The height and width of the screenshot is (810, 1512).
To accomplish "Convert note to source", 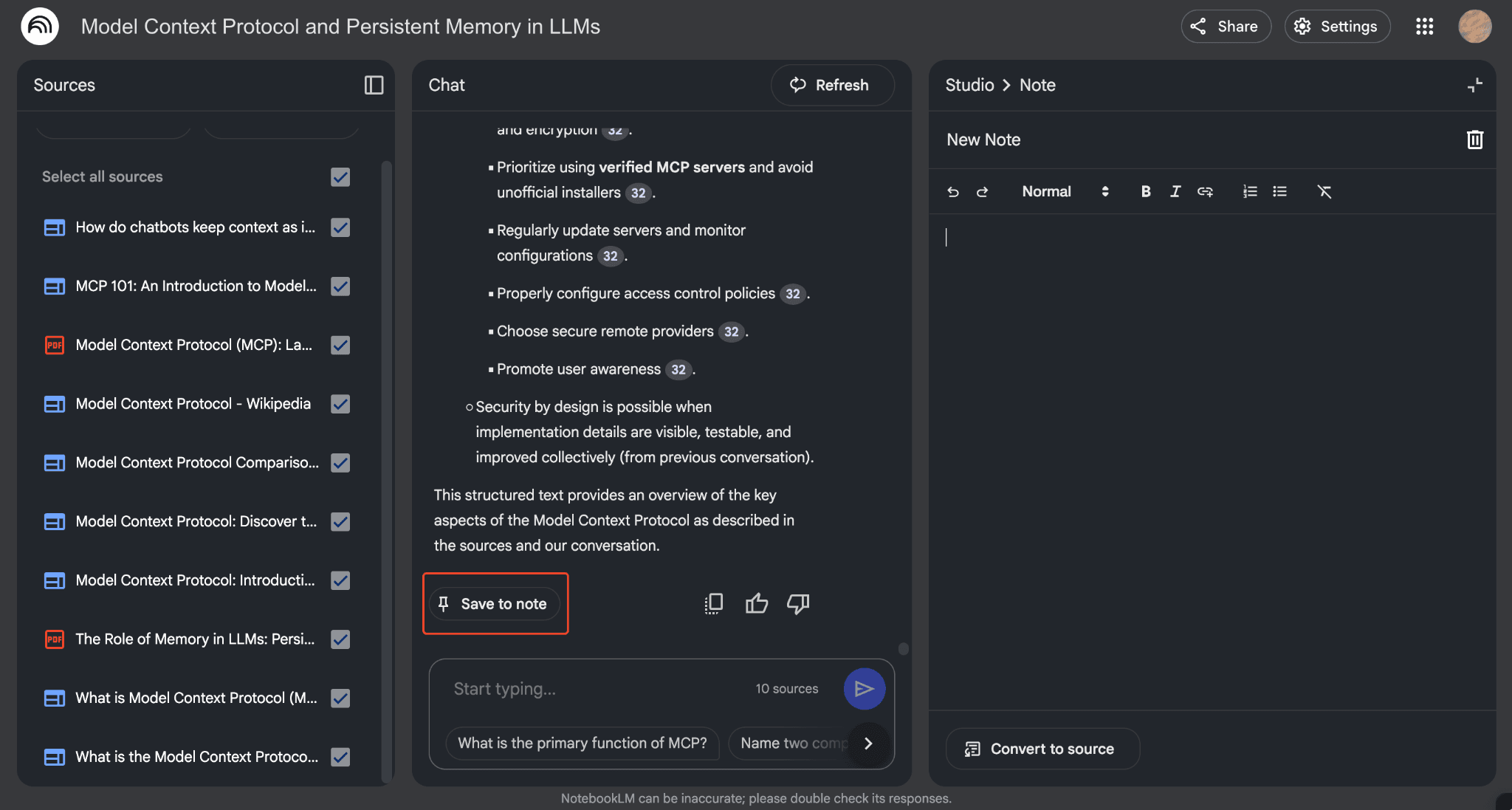I will tap(1042, 749).
